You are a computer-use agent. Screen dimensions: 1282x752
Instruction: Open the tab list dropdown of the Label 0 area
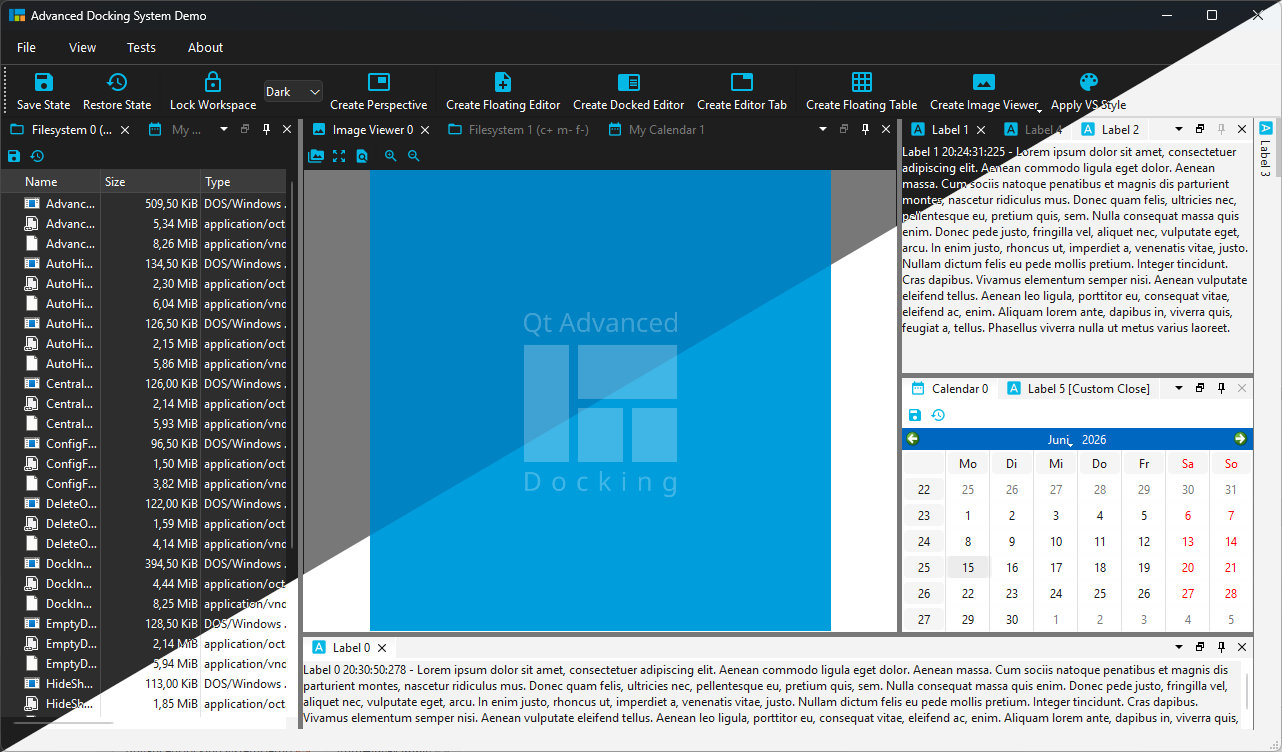(1179, 647)
